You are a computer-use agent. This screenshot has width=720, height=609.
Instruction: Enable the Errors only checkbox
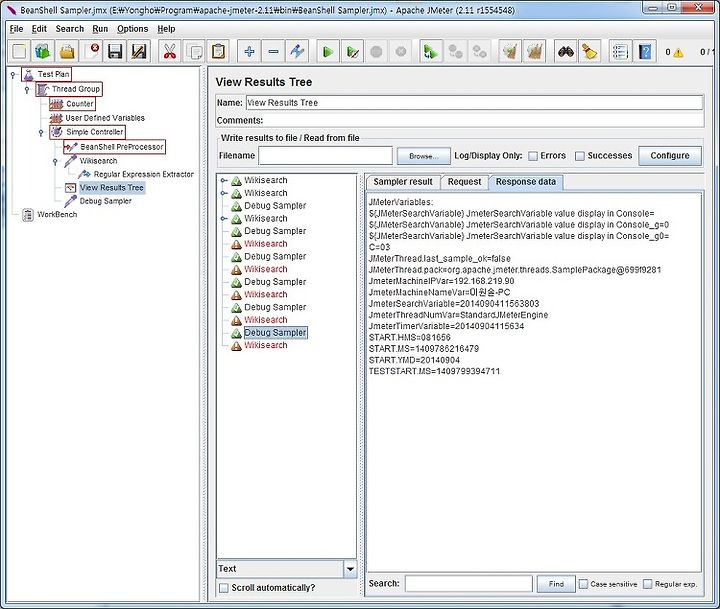coord(533,156)
